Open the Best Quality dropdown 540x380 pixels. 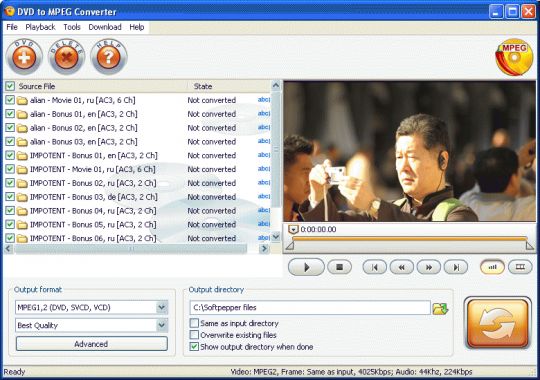162,325
